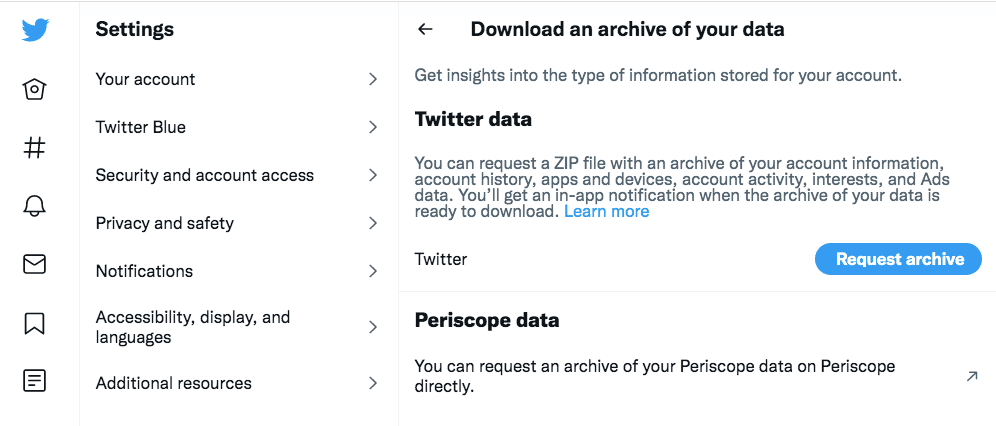Open Periscope external link arrow icon
996x426 pixels.
click(x=972, y=376)
